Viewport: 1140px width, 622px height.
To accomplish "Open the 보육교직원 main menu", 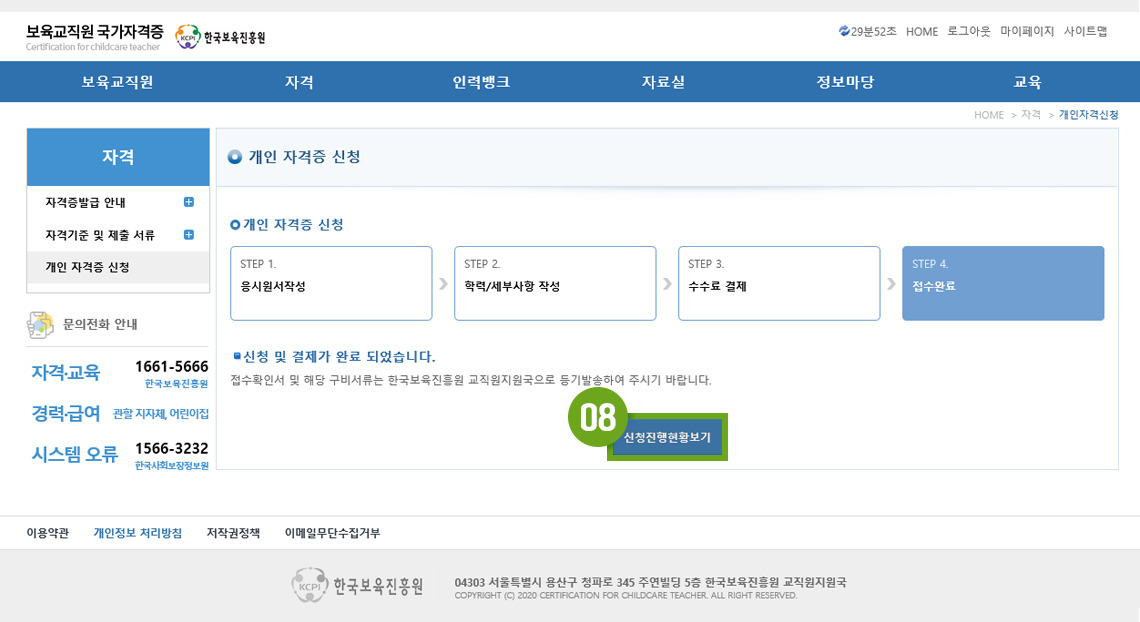I will point(117,82).
